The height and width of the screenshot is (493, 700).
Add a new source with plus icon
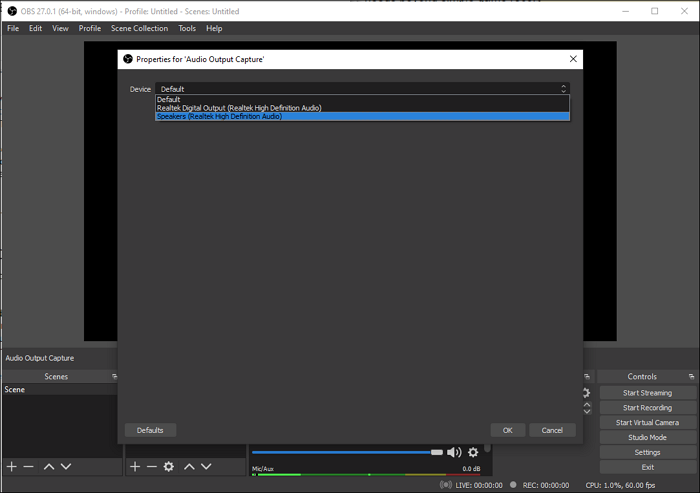click(x=135, y=467)
